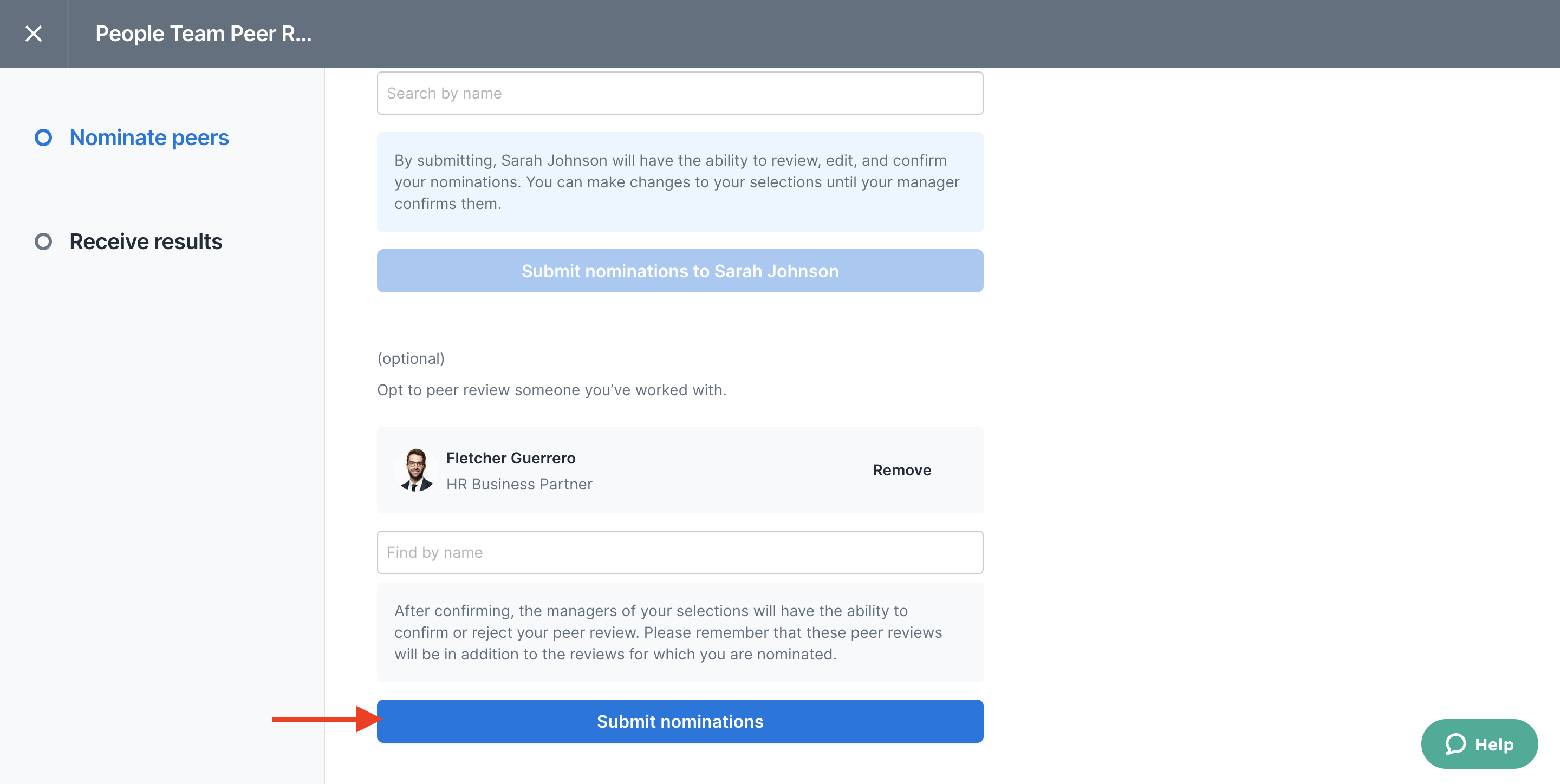This screenshot has height=784, width=1560.
Task: Select the Nominate peers radio circle
Action: tap(43, 137)
